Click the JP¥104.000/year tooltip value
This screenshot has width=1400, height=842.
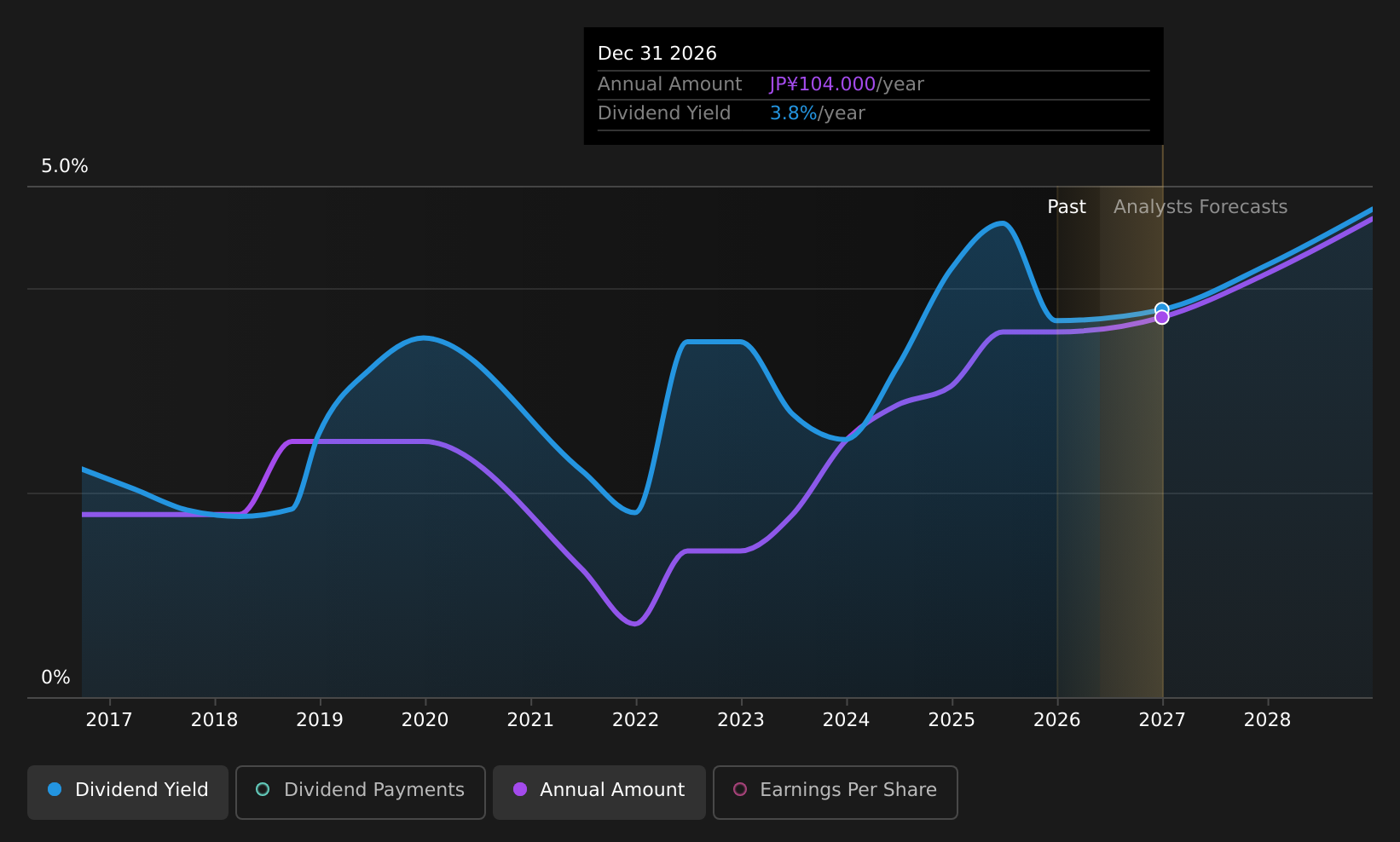click(x=847, y=84)
